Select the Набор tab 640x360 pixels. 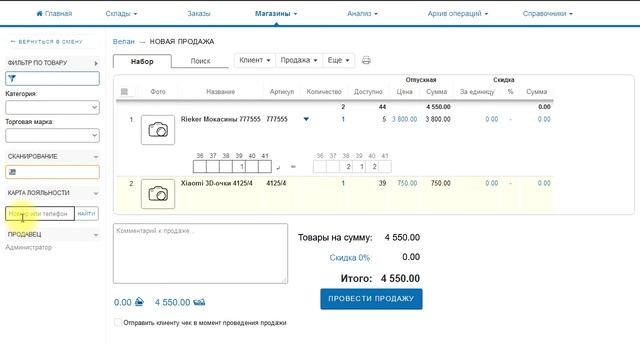[x=142, y=61]
